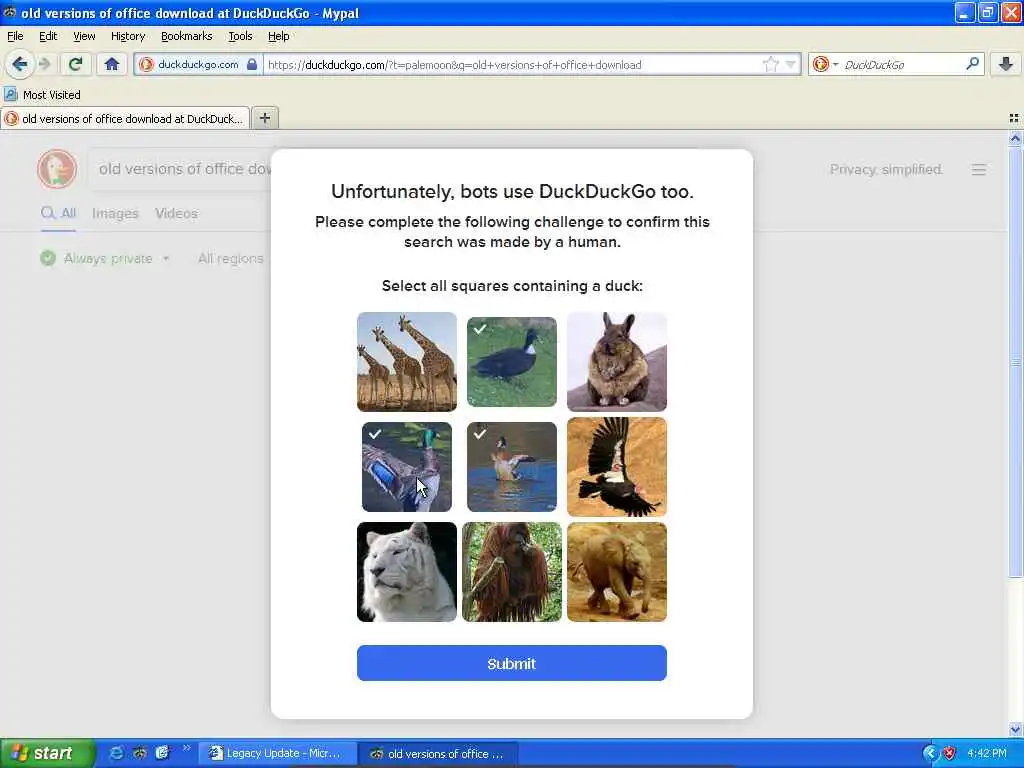Switch to the Images results tab
The image size is (1024, 768).
[115, 214]
